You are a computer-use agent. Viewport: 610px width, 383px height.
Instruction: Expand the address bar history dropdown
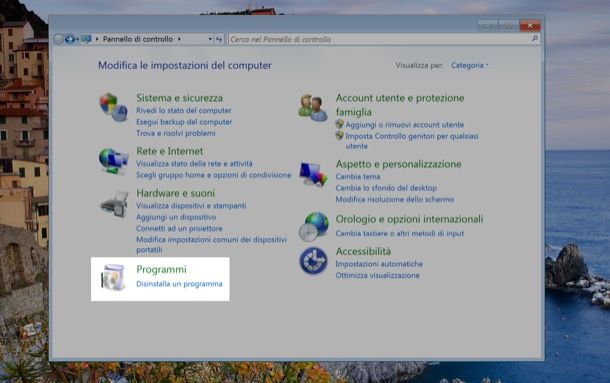tap(210, 39)
